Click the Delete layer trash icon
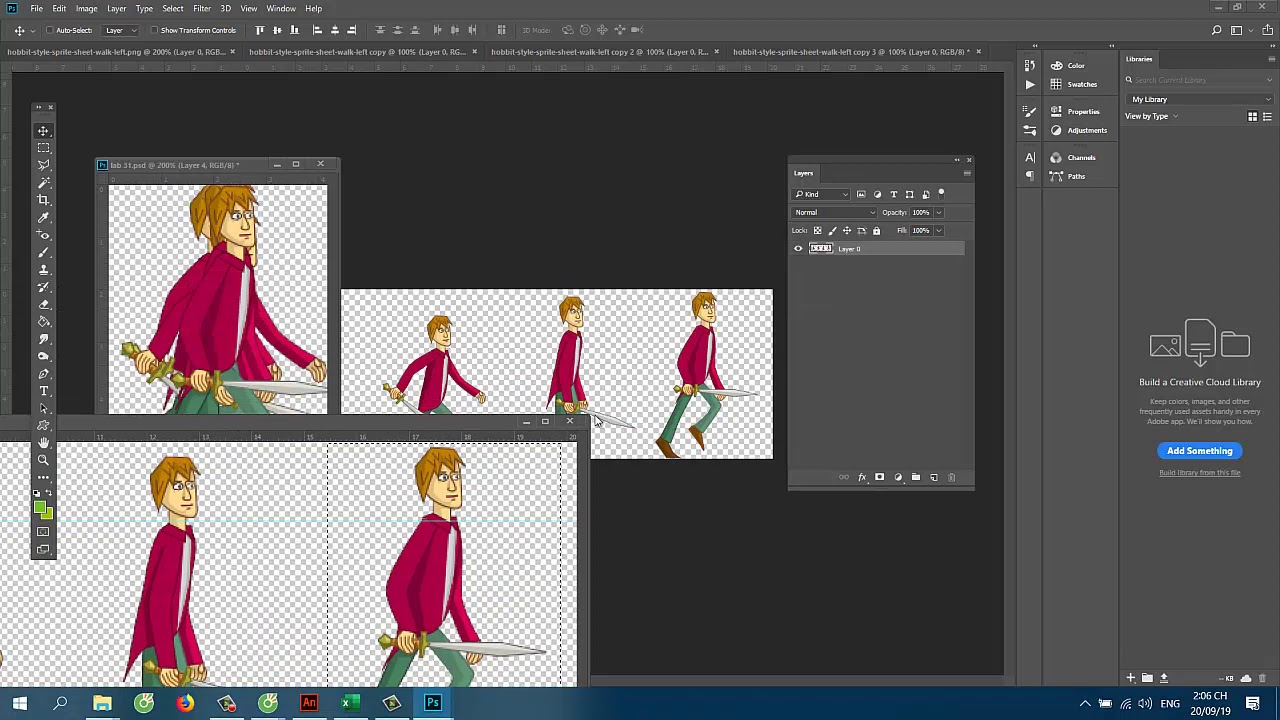 point(952,477)
